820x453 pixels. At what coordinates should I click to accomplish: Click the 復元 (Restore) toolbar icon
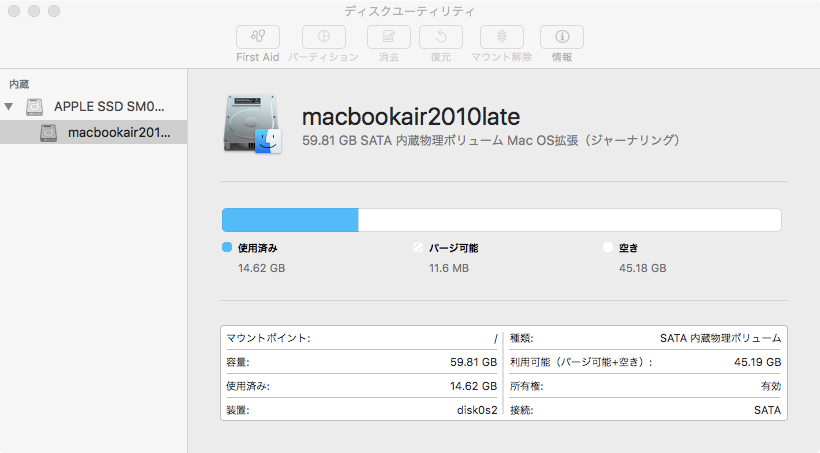[440, 37]
